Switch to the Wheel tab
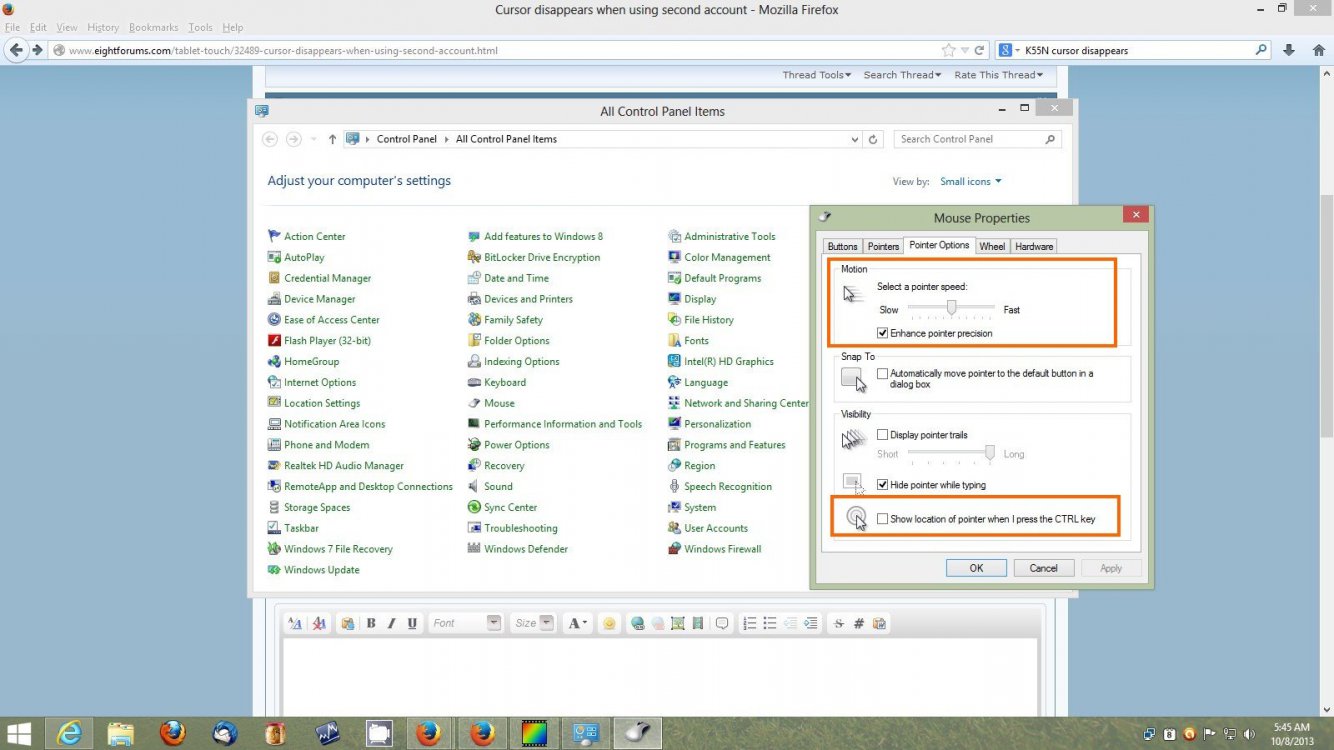This screenshot has width=1334, height=750. click(992, 246)
